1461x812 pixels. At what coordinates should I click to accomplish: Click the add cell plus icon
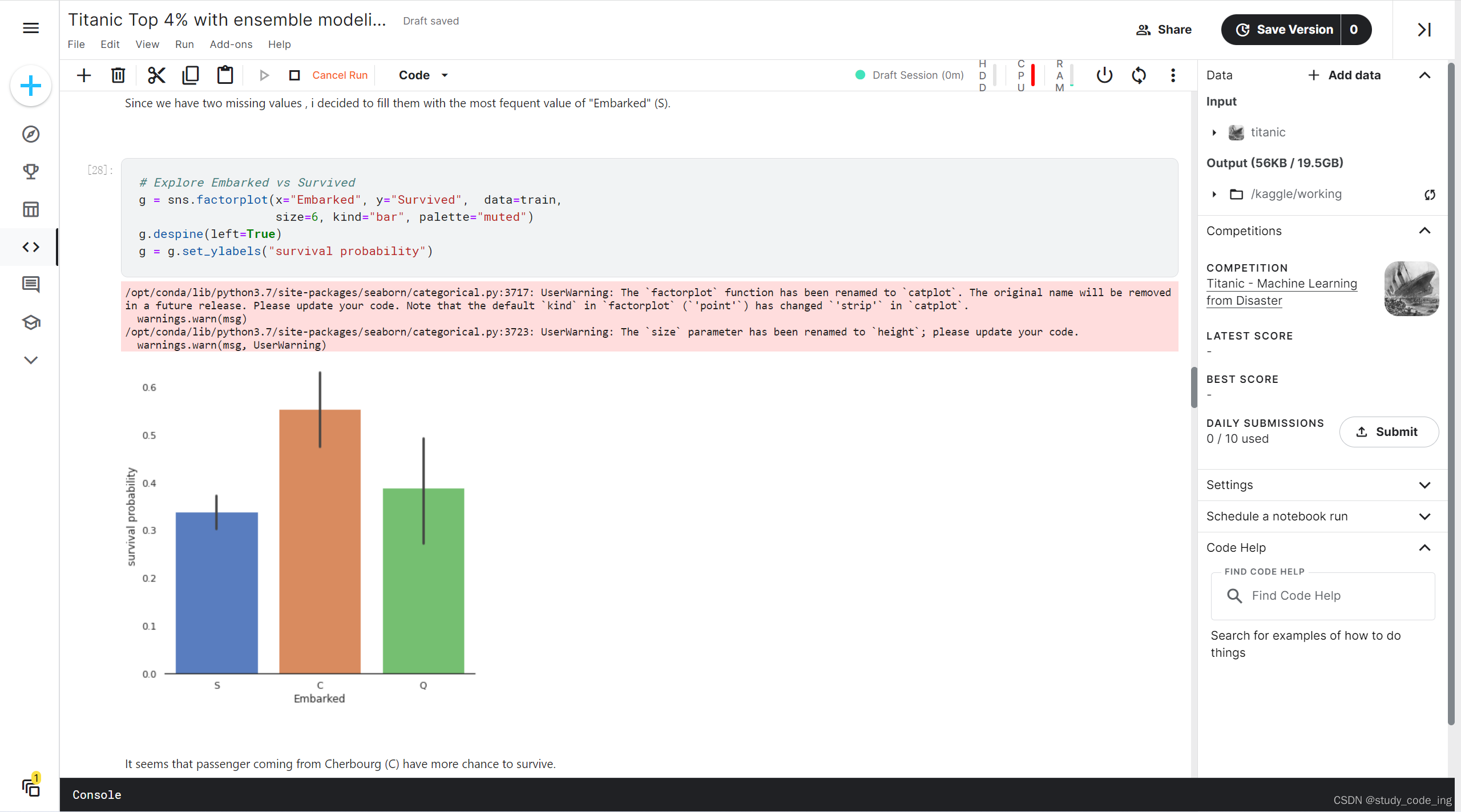click(84, 75)
